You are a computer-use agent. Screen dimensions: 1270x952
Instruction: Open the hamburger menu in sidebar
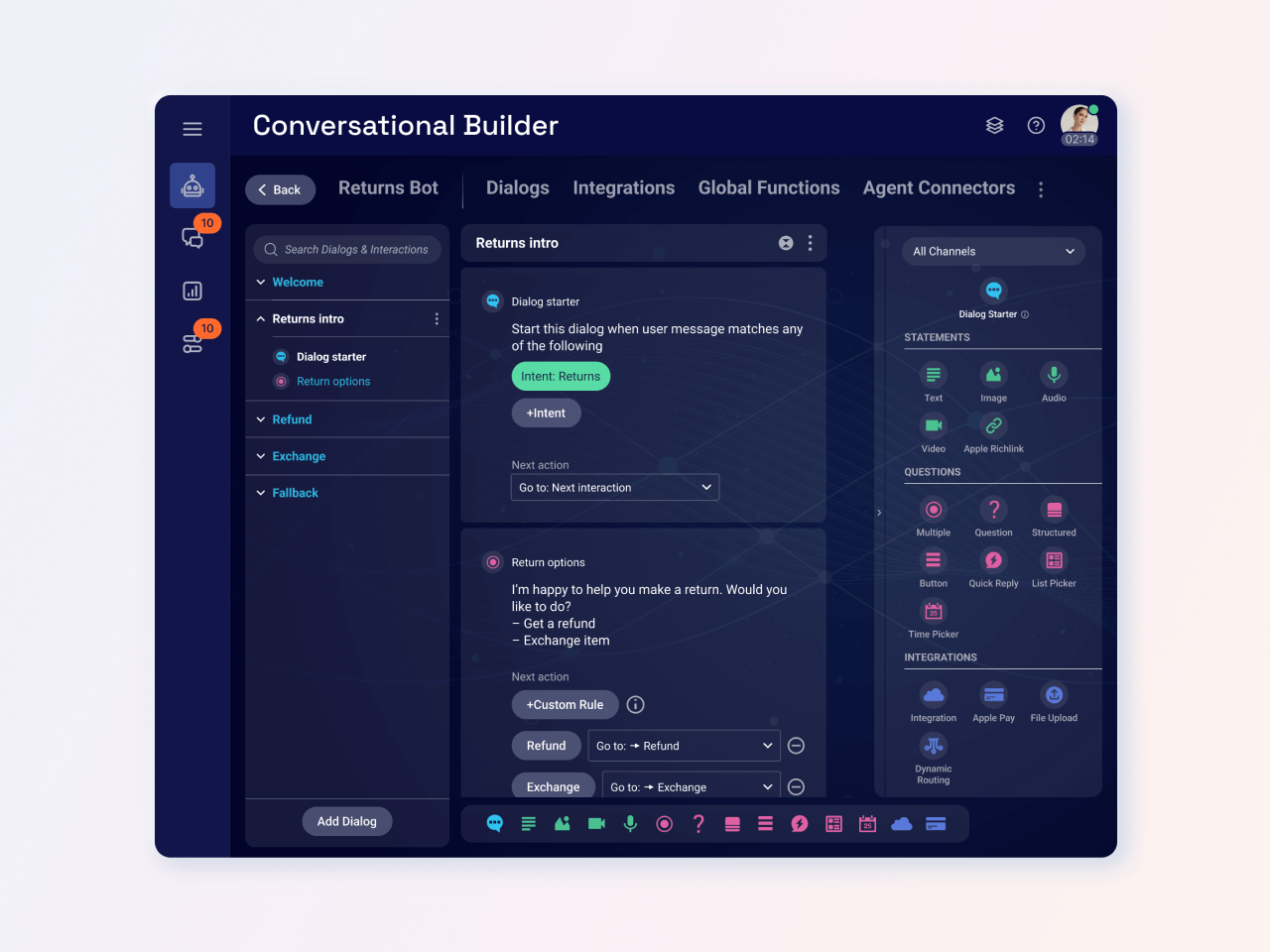coord(192,129)
